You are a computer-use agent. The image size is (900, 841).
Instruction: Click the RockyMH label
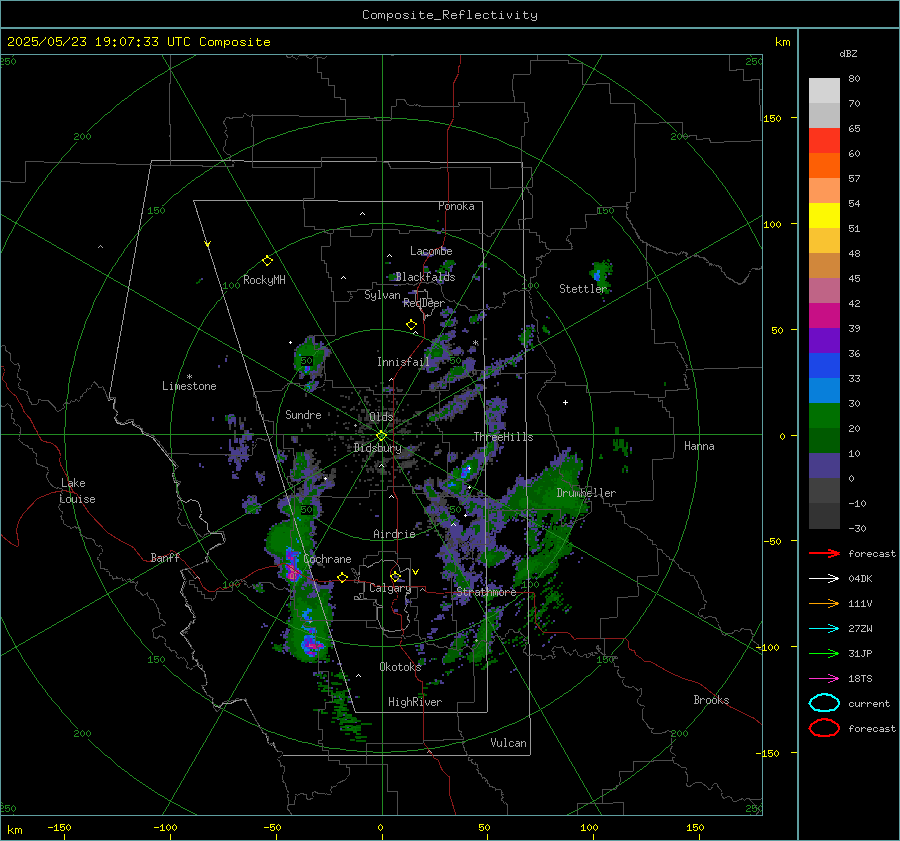click(264, 280)
